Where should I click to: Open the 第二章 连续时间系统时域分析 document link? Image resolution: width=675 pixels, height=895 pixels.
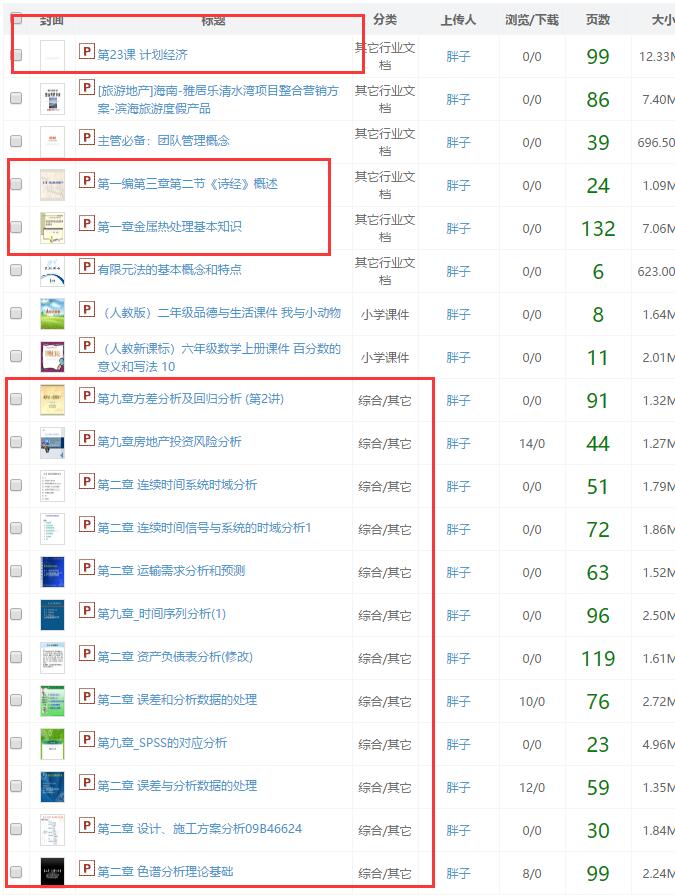coord(177,485)
